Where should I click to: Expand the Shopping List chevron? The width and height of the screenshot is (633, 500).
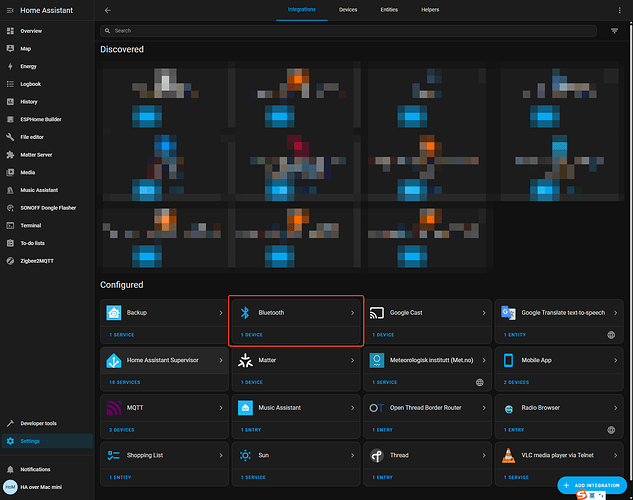(x=221, y=455)
